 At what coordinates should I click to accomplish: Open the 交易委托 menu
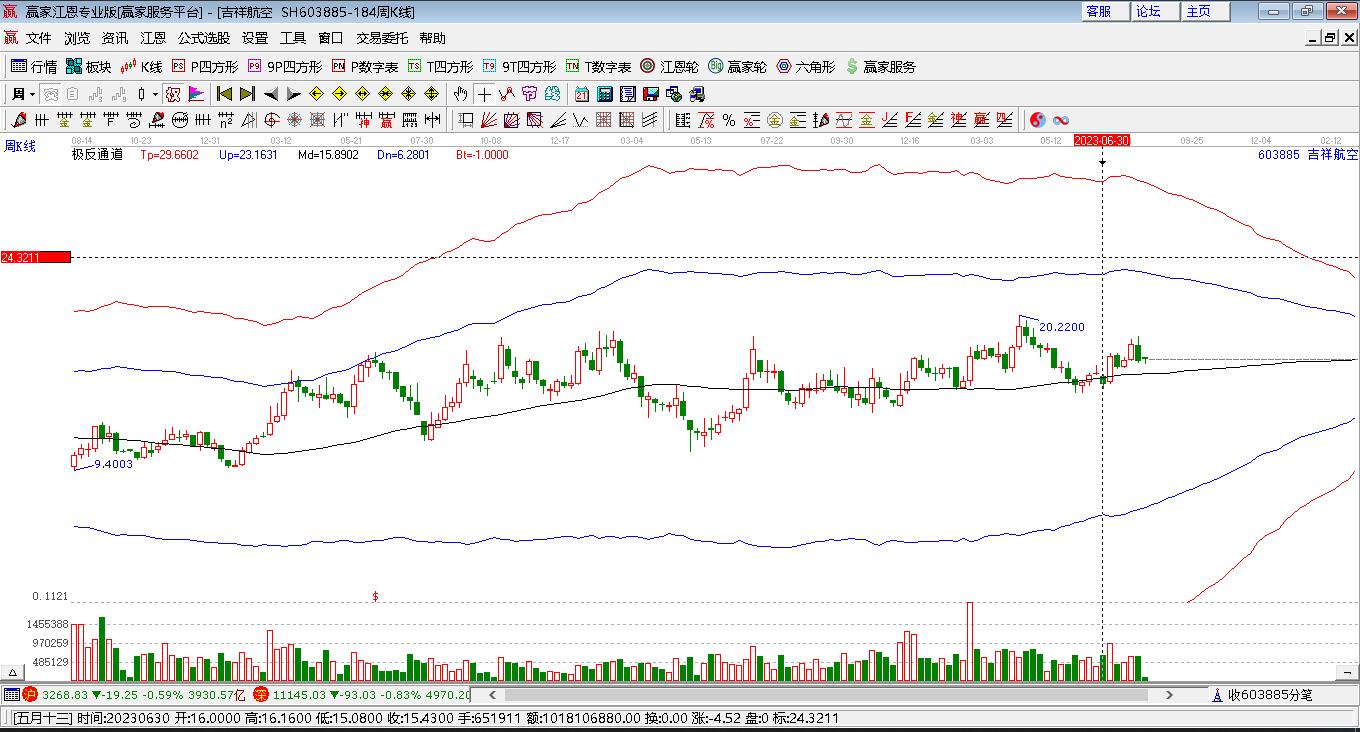click(x=382, y=38)
